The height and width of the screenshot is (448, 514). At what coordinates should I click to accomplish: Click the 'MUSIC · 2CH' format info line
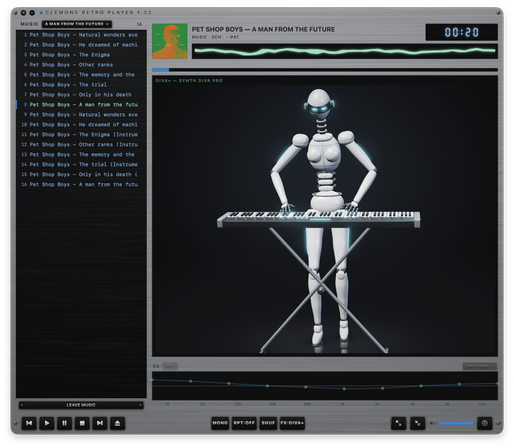coord(215,37)
